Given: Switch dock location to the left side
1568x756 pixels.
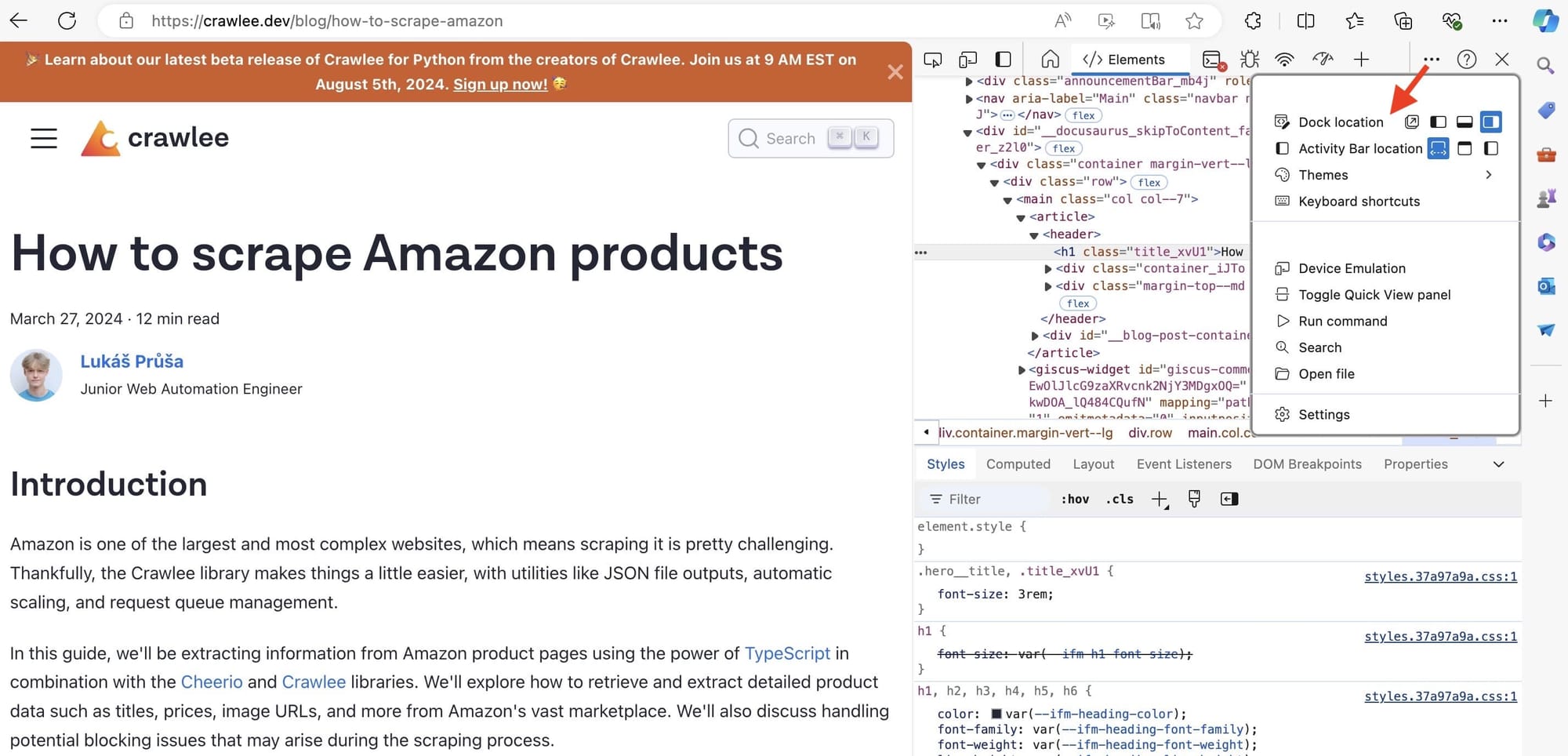Looking at the screenshot, I should point(1438,122).
